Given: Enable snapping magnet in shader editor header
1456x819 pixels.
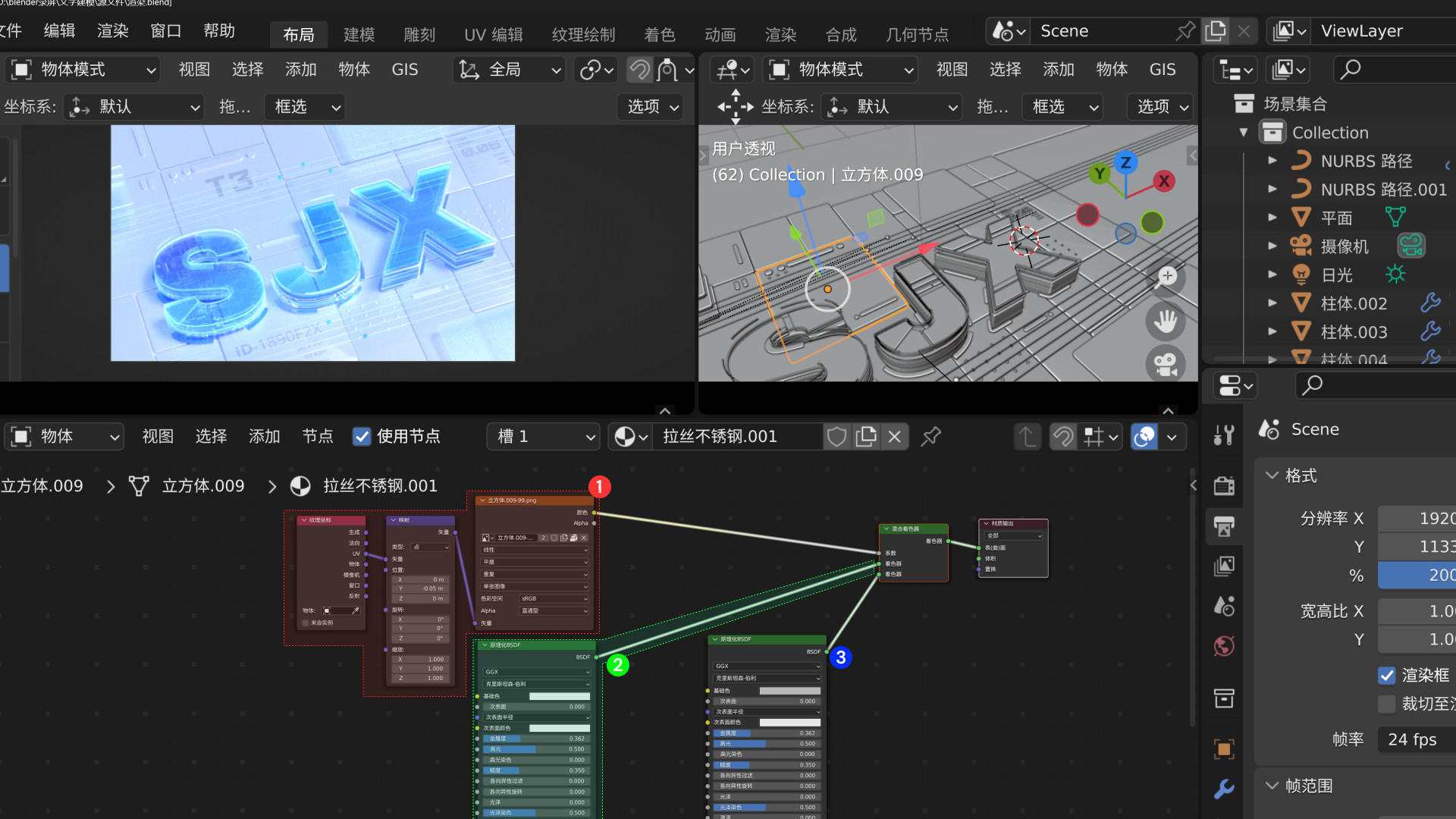Looking at the screenshot, I should [x=1063, y=437].
